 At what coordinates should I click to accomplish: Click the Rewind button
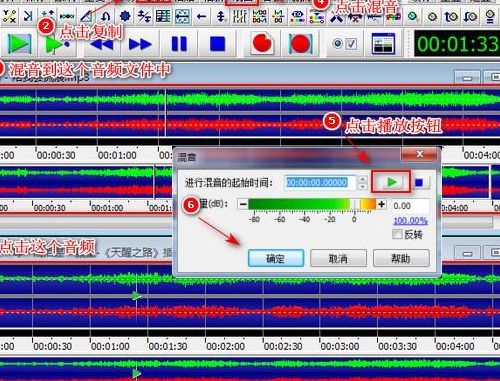[101, 44]
